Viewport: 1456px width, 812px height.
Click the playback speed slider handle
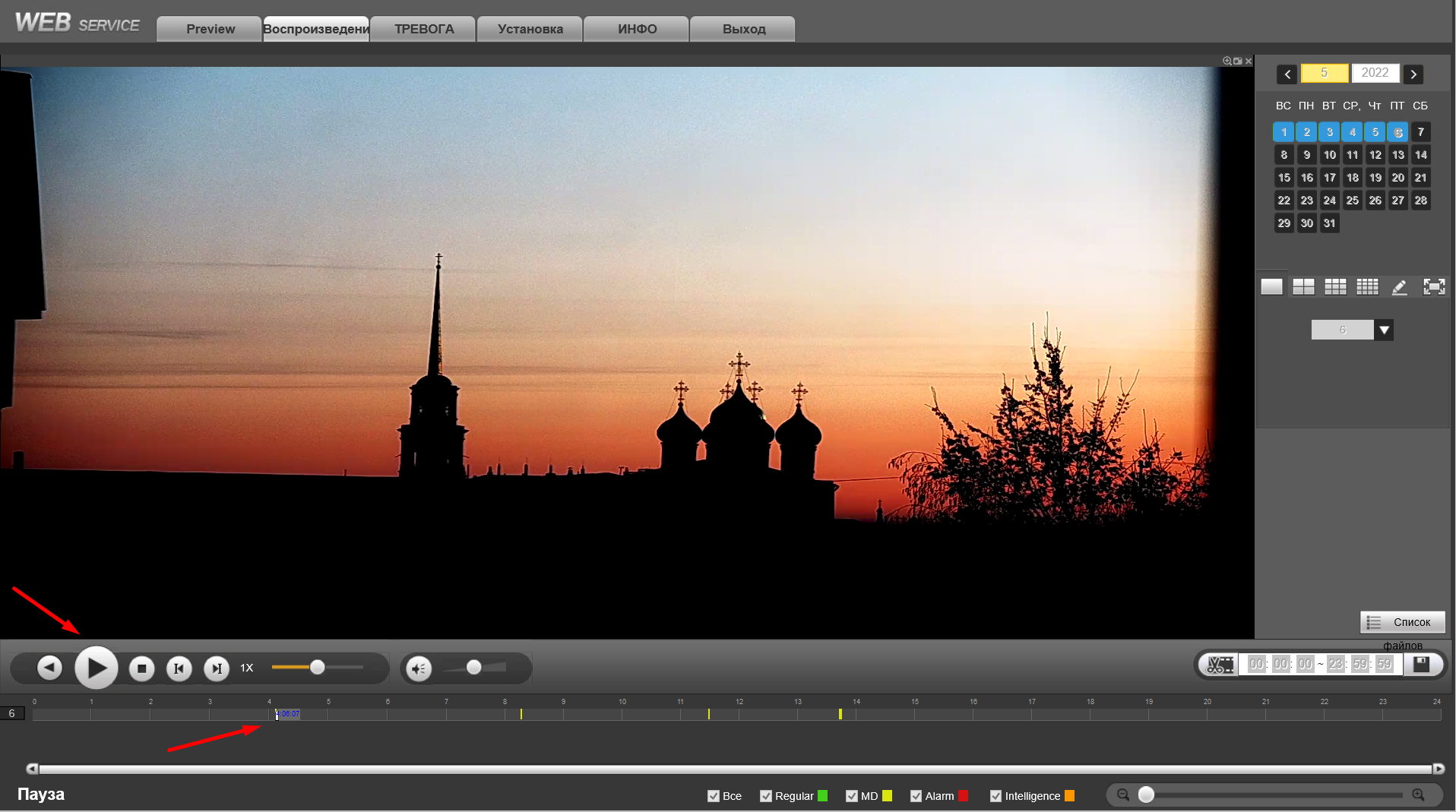coord(318,667)
